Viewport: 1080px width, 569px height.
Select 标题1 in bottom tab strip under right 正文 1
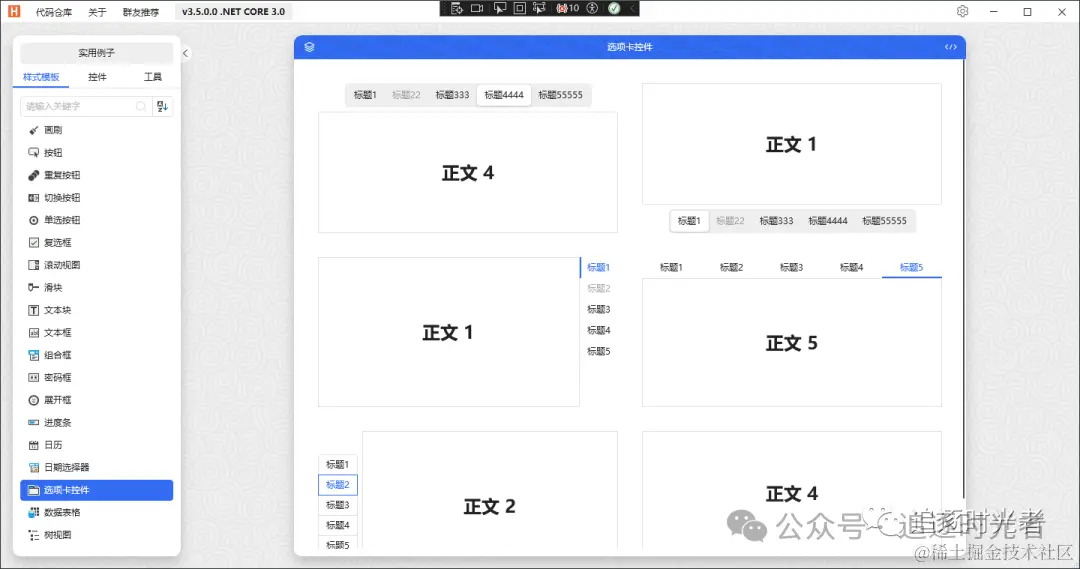689,221
